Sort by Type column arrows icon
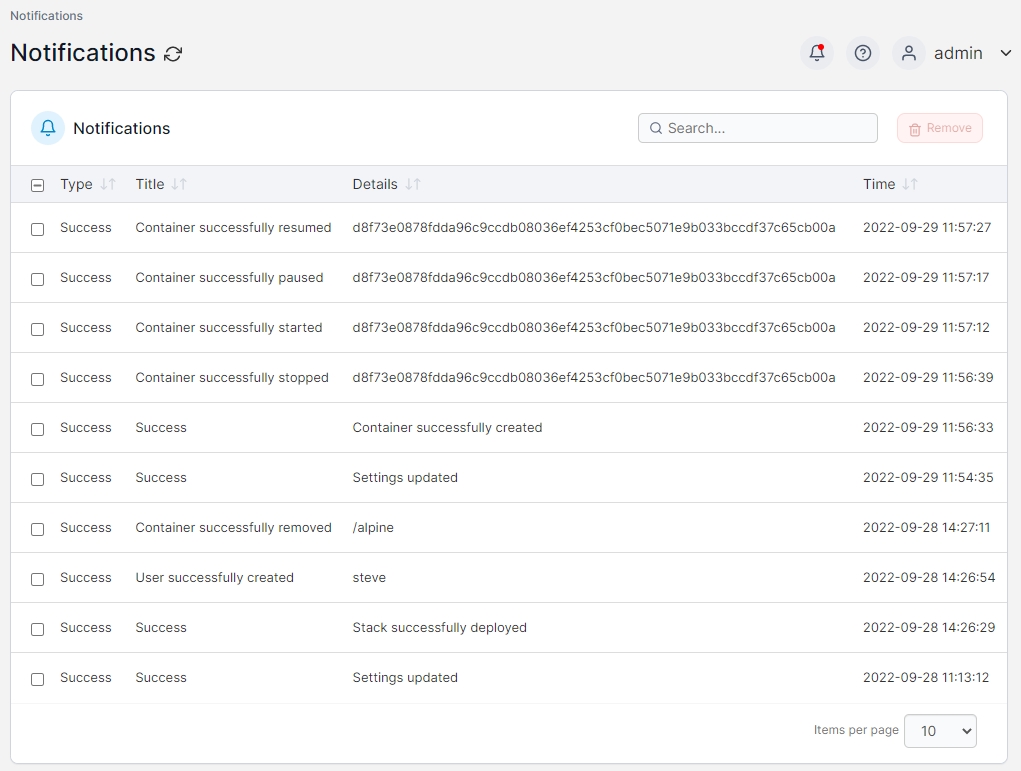 tap(108, 184)
